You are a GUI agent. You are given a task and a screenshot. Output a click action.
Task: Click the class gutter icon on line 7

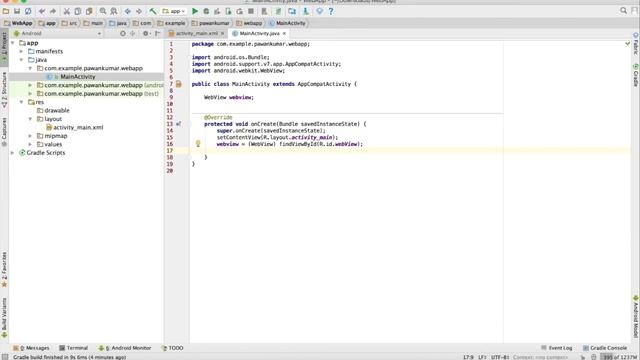pyautogui.click(x=178, y=84)
